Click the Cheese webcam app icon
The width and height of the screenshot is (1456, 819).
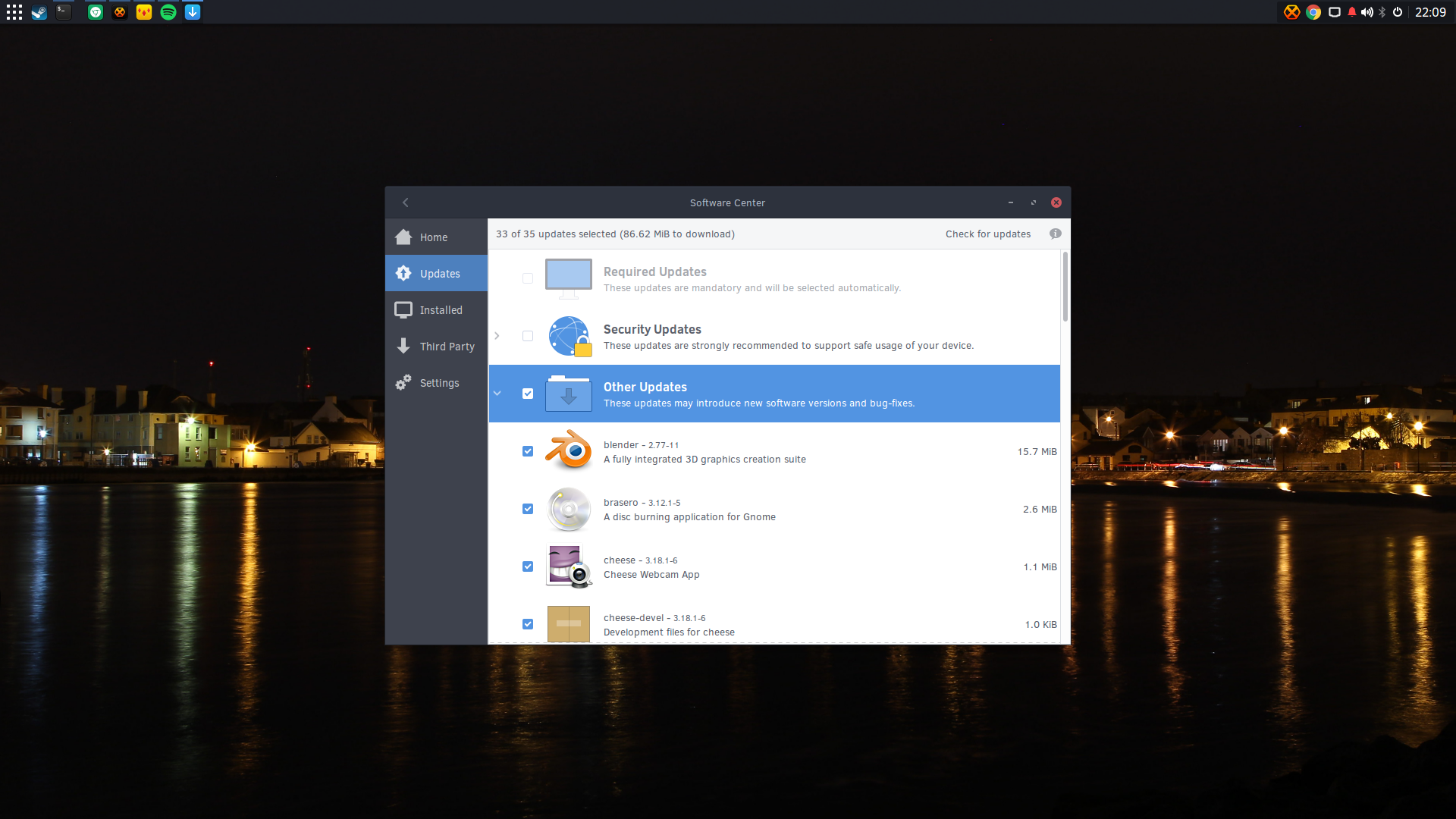click(x=569, y=566)
